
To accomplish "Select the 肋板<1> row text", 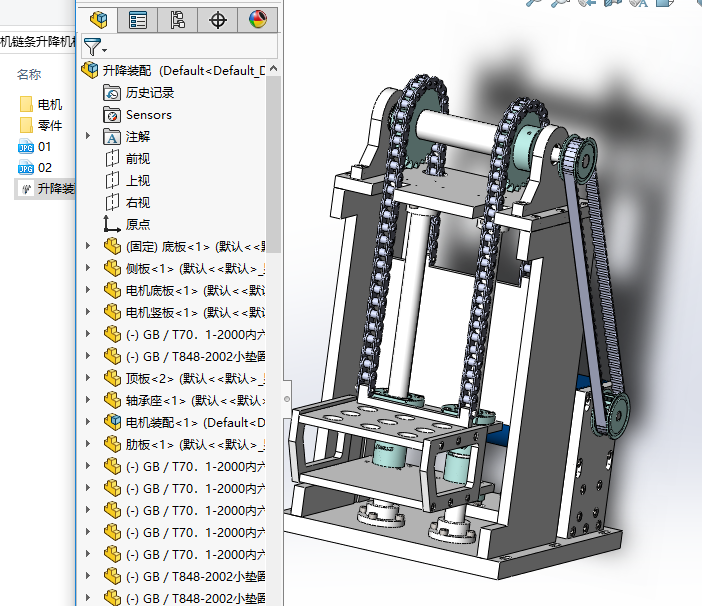I will coord(195,444).
